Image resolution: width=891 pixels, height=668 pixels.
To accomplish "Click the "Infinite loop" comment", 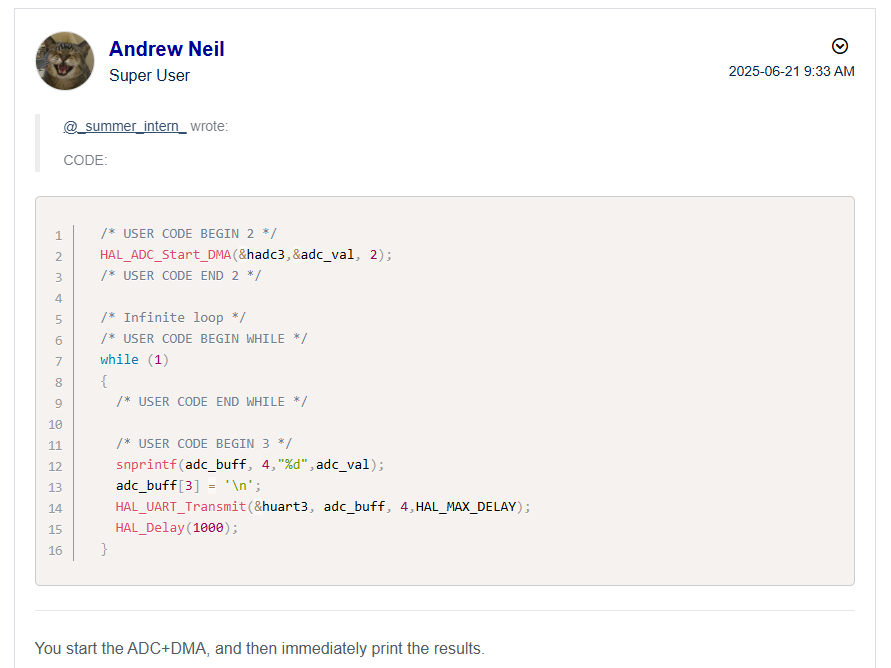I will pos(173,318).
